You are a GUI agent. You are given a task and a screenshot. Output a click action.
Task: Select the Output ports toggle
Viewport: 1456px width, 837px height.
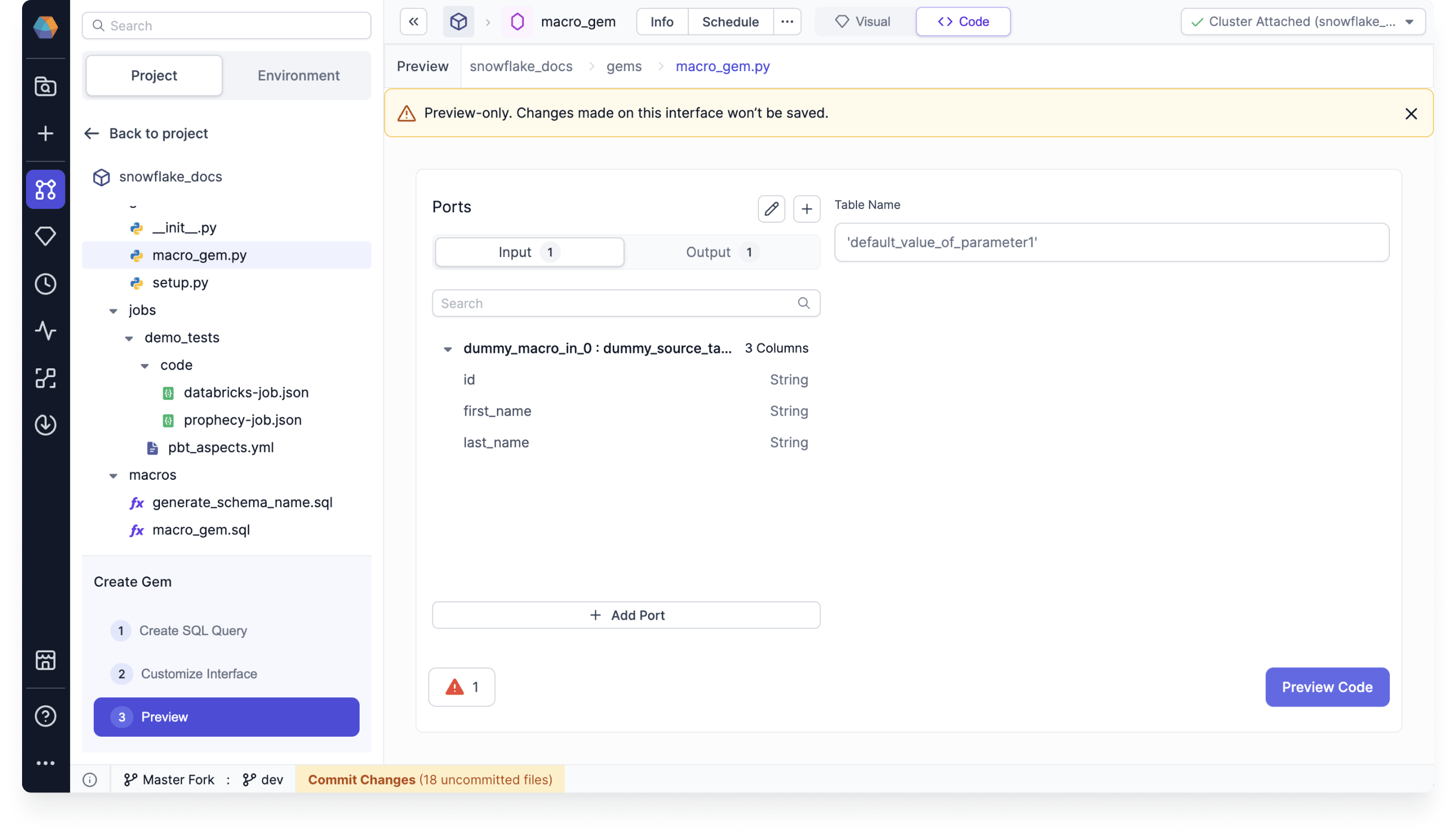pyautogui.click(x=722, y=252)
